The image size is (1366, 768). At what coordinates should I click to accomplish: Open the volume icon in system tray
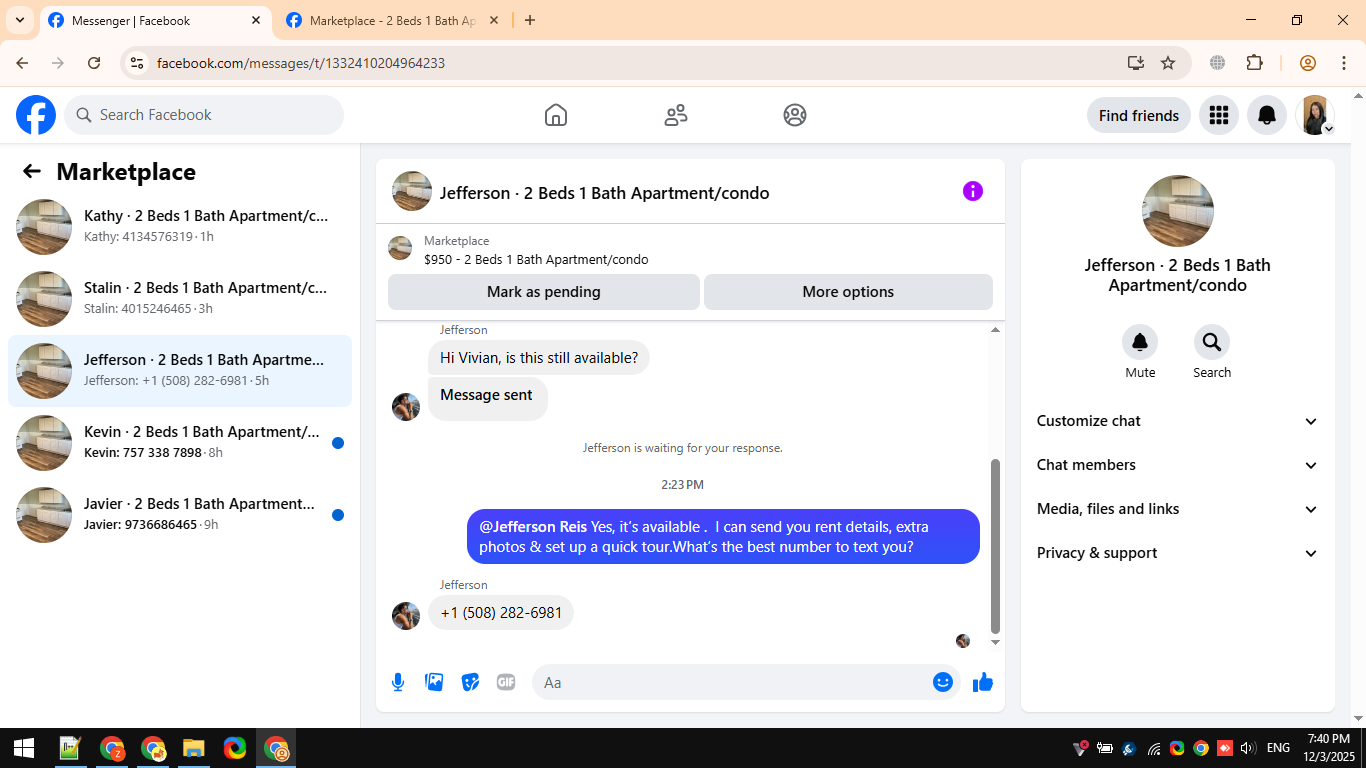(1247, 748)
